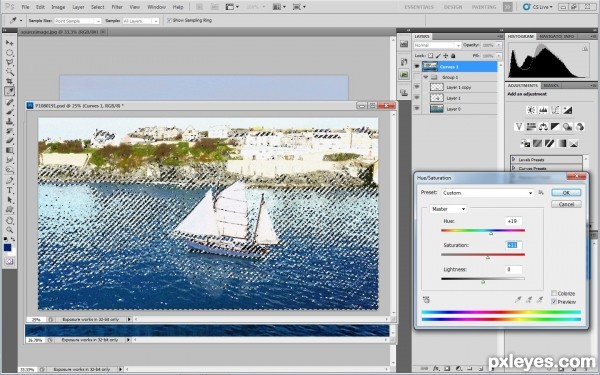Add an Exposure adjustment
This screenshot has height=375, width=600.
567,110
